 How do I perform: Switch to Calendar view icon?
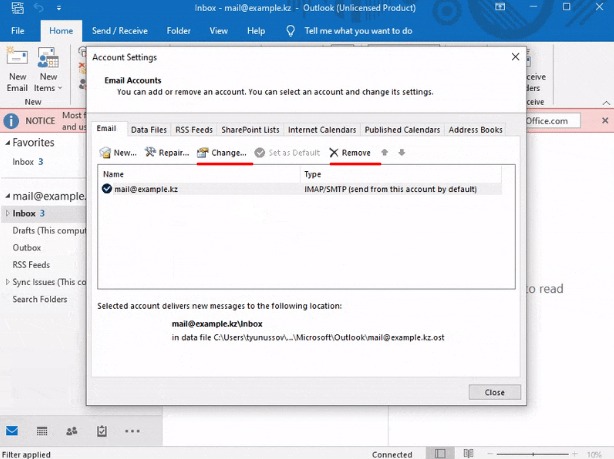click(42, 431)
